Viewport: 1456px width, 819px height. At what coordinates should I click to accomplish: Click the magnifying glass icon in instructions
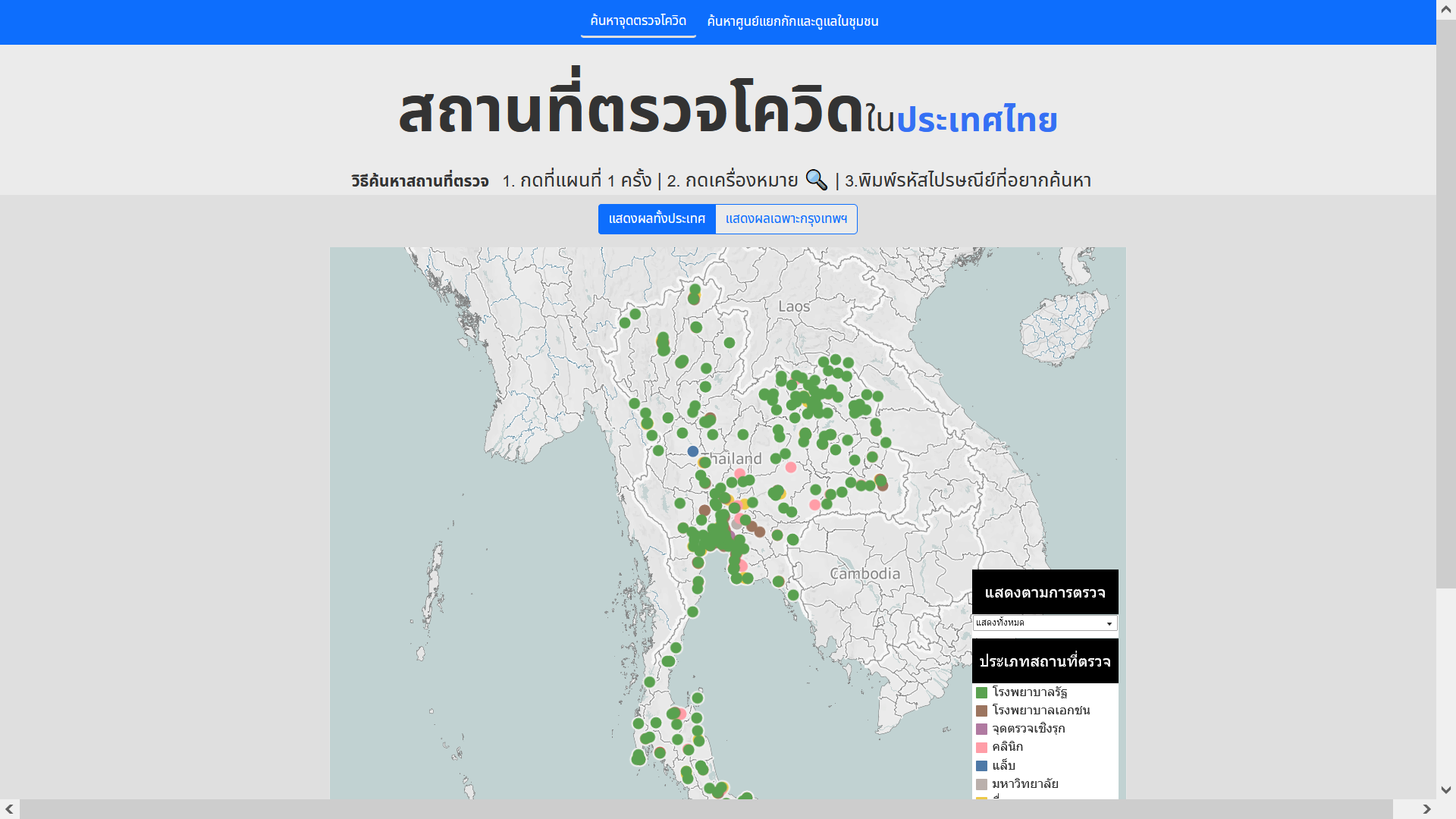tap(816, 180)
